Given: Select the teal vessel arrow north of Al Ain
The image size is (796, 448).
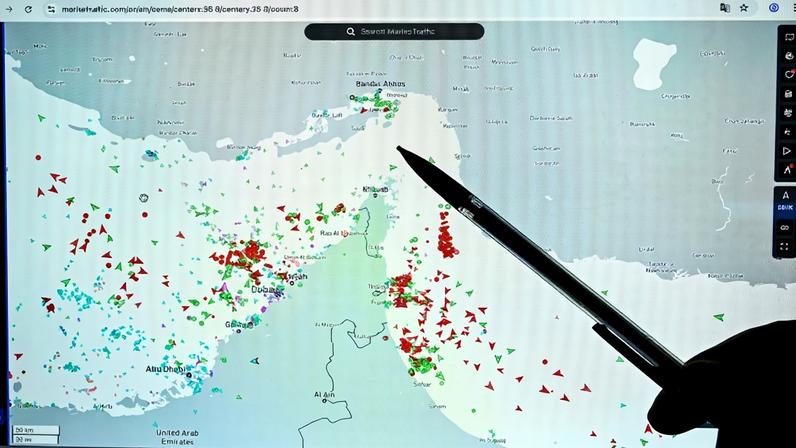Looking at the screenshot, I should click(255, 361).
